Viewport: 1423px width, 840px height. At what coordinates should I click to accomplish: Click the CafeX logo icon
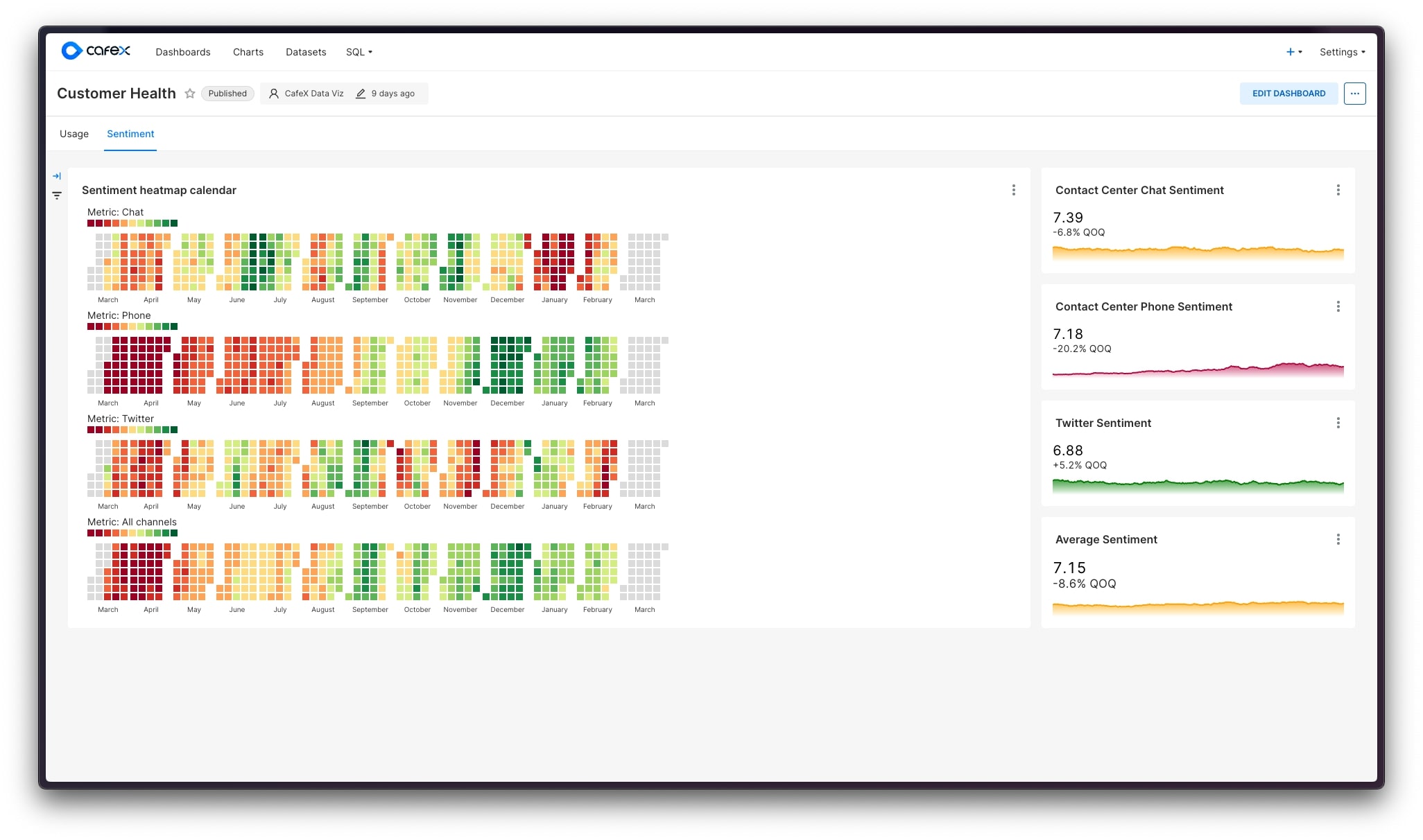point(71,51)
